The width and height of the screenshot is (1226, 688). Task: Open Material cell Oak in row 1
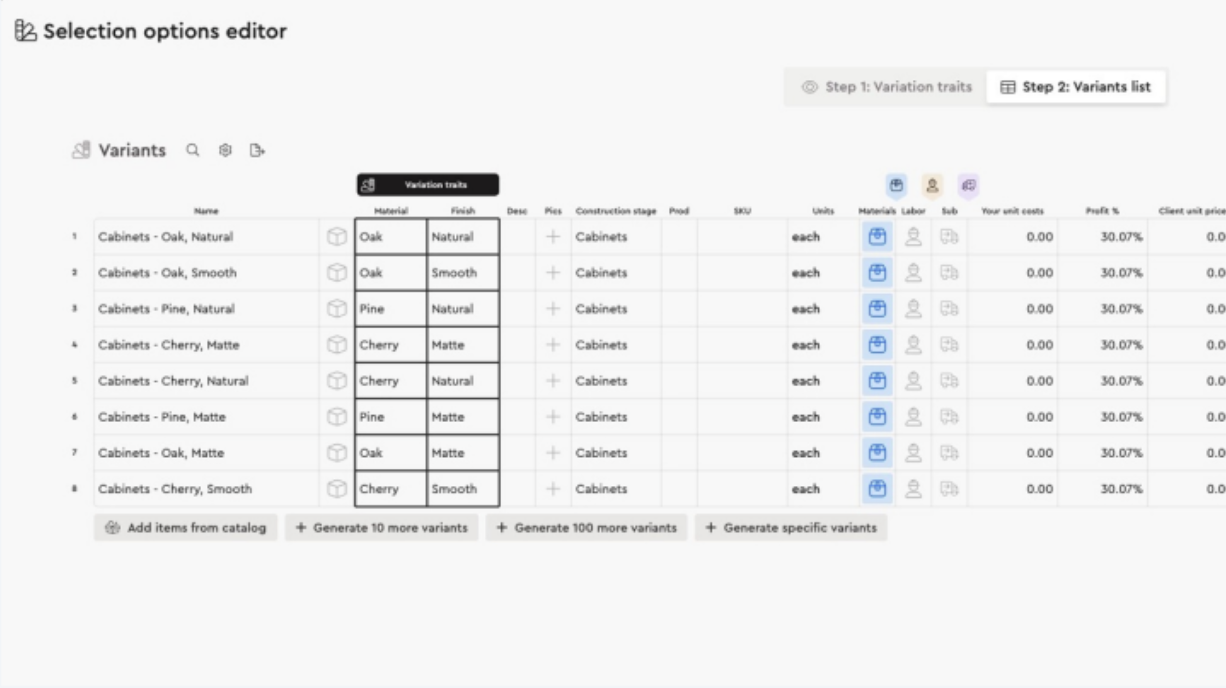coord(391,237)
